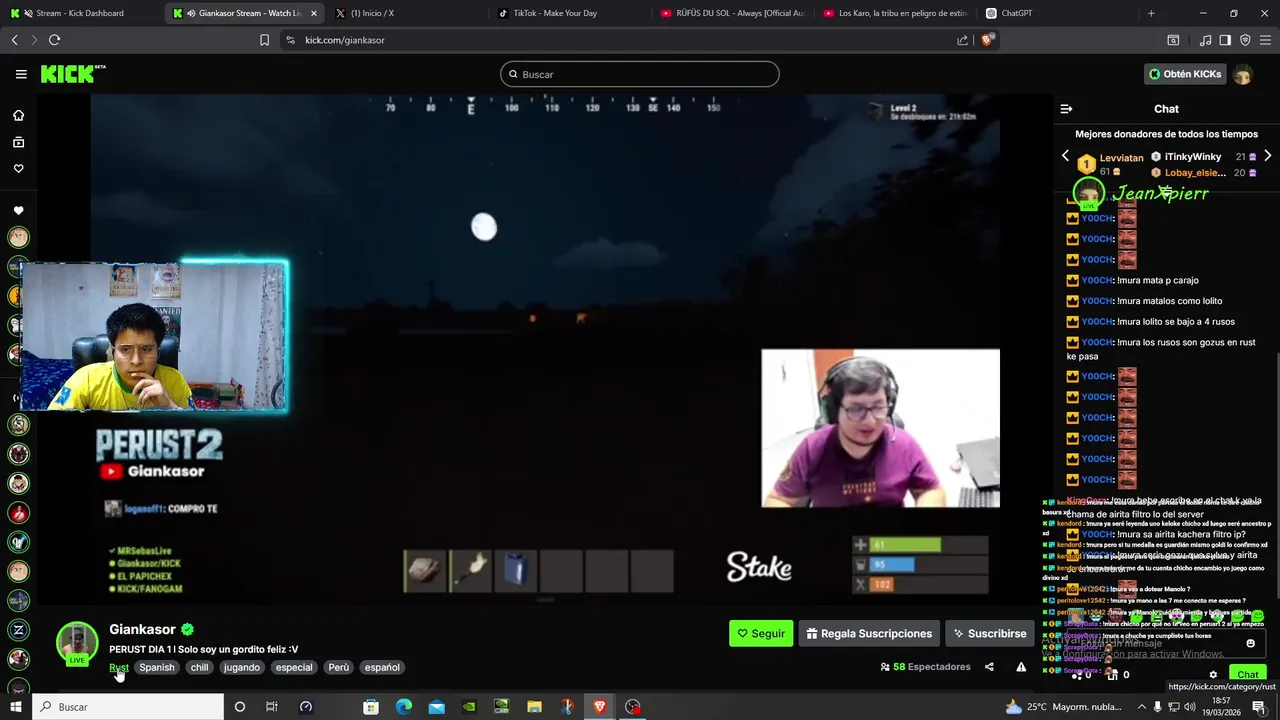This screenshot has width=1280, height=720.
Task: Select the chill tag
Action: click(x=200, y=667)
